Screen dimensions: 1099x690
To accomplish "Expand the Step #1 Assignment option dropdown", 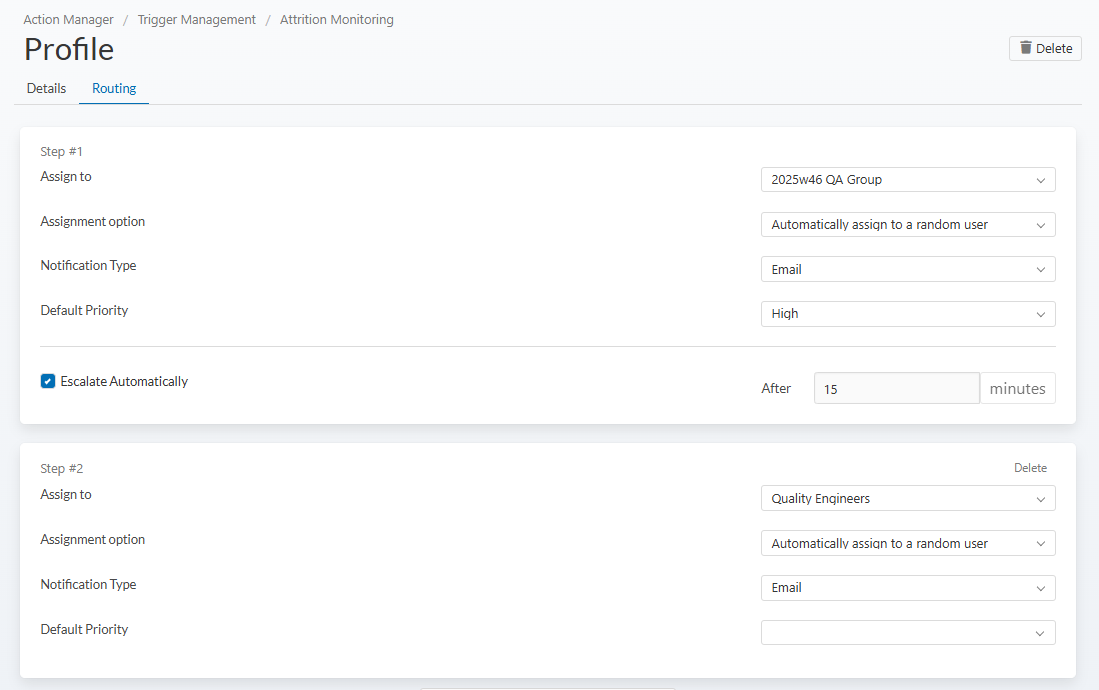I will (x=907, y=225).
